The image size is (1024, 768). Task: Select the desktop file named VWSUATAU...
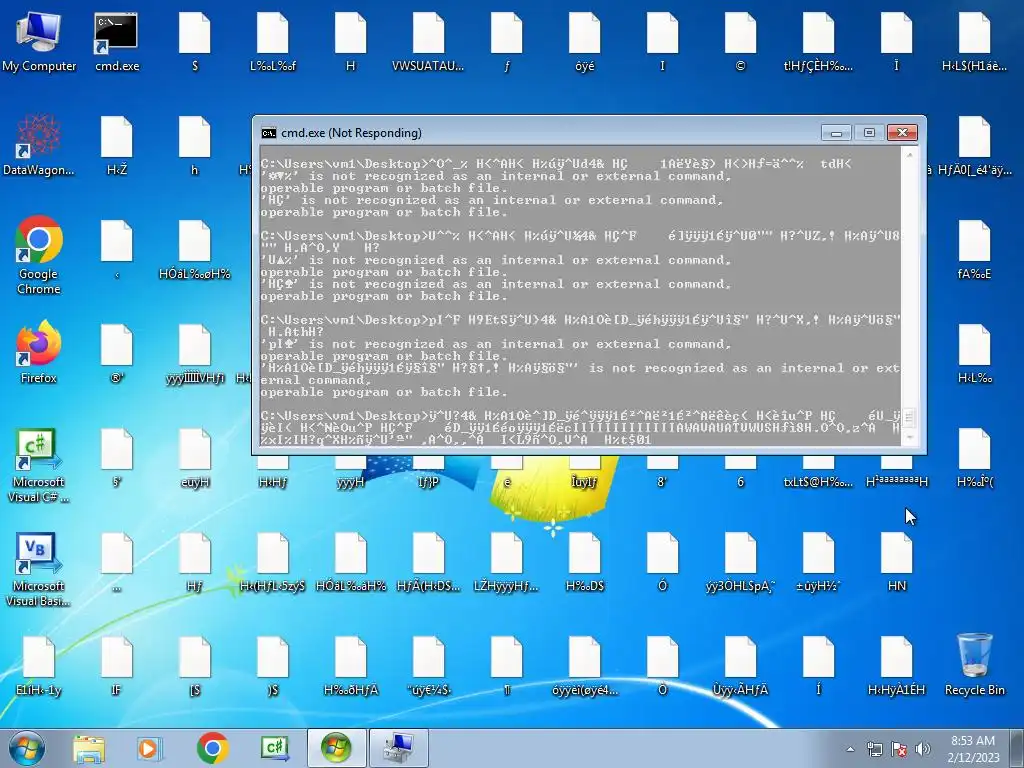(x=428, y=42)
